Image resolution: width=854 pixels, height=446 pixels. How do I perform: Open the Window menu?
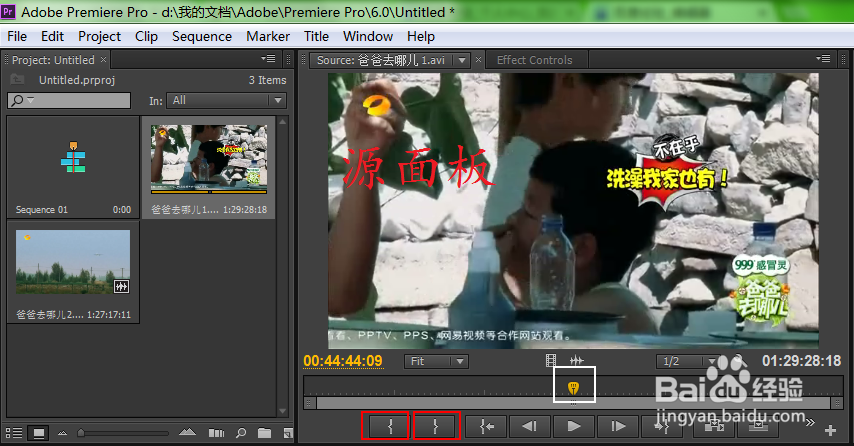368,36
